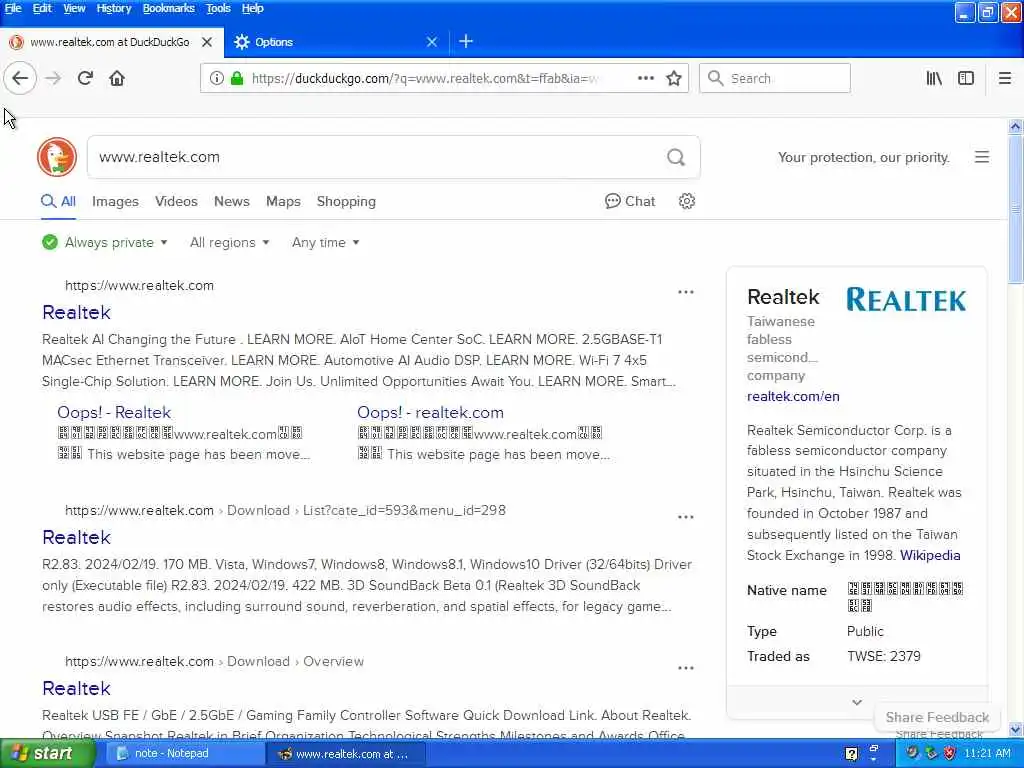Click the Firefox taskbar button for realtek
The height and width of the screenshot is (768, 1024).
pos(346,754)
